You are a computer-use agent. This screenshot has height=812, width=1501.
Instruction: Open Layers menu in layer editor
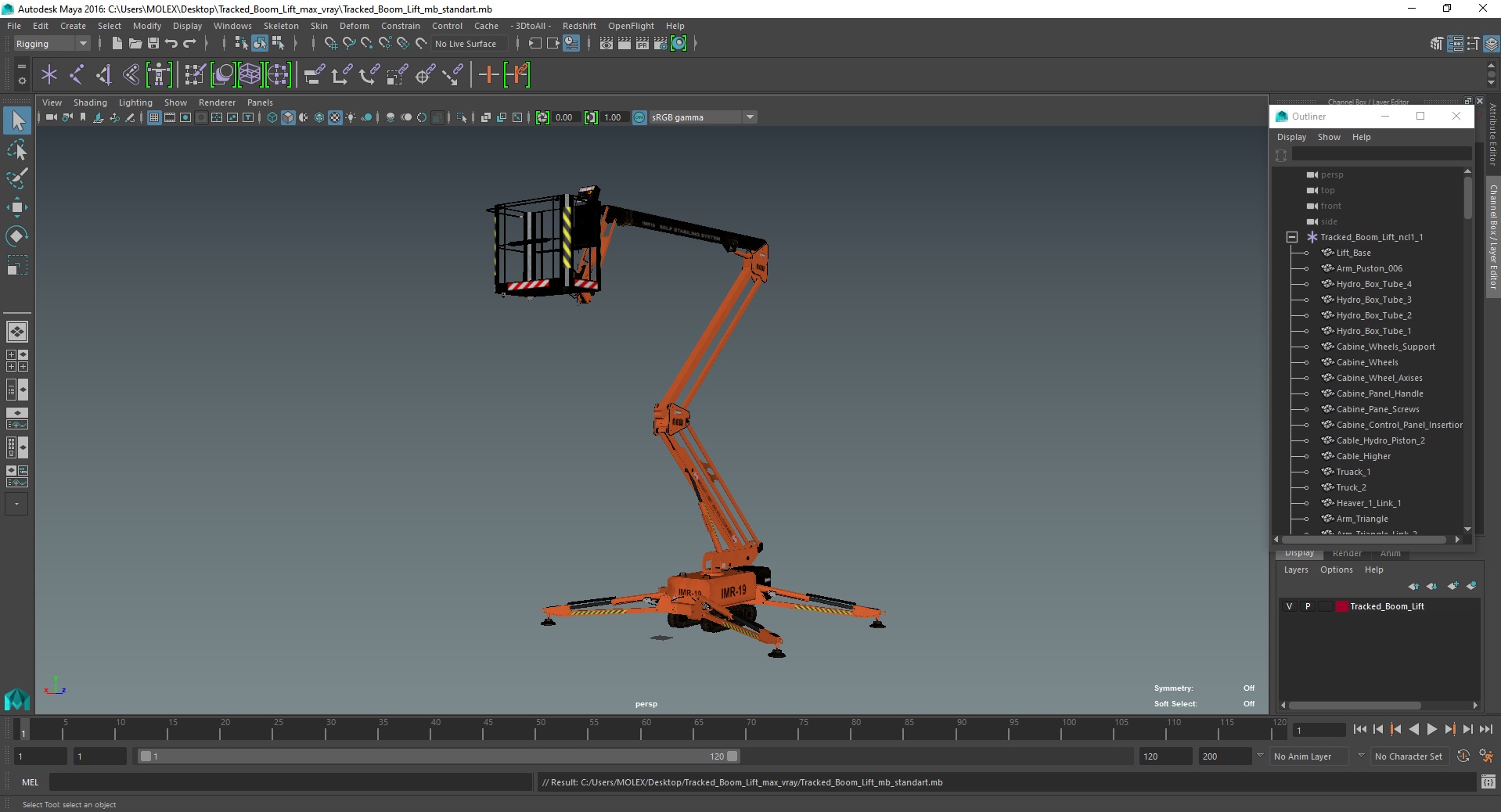1295,569
